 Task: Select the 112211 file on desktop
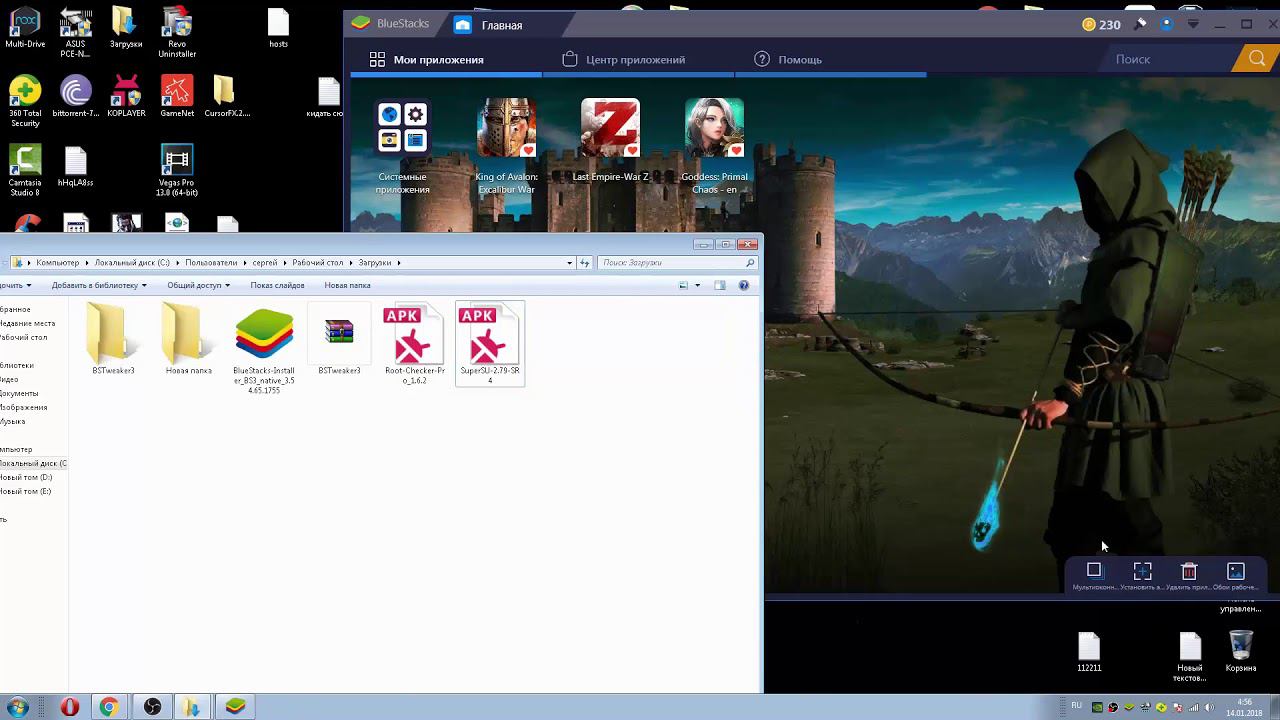tap(1089, 652)
